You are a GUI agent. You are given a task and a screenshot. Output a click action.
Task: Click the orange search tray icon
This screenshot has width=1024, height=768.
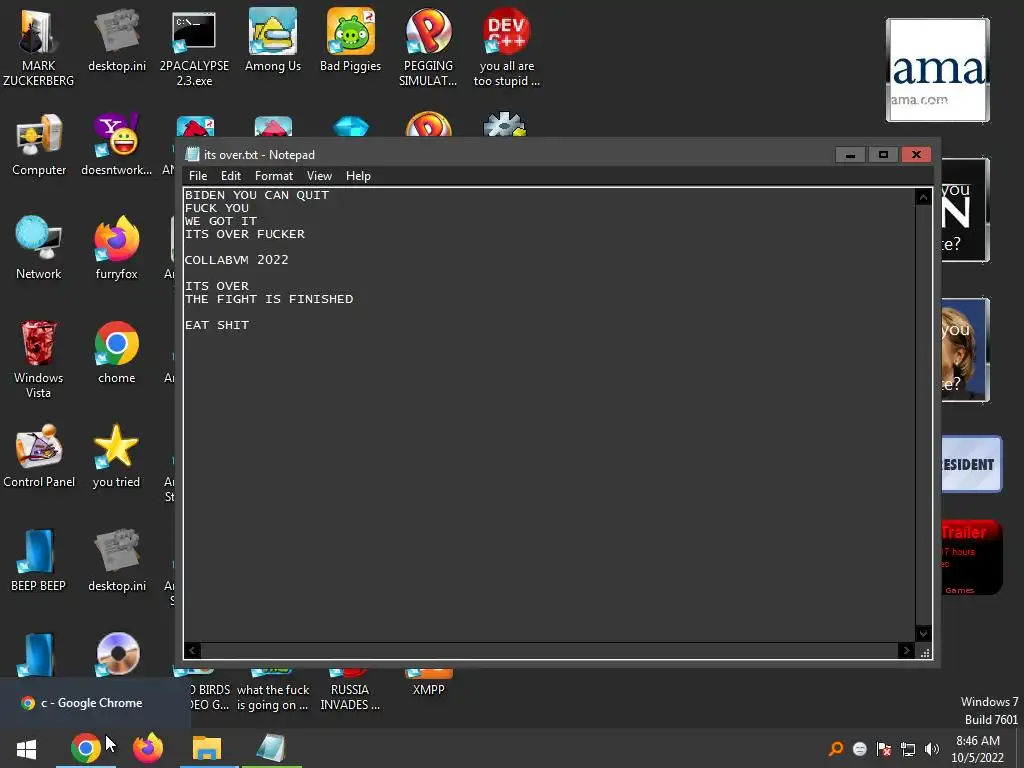click(835, 748)
